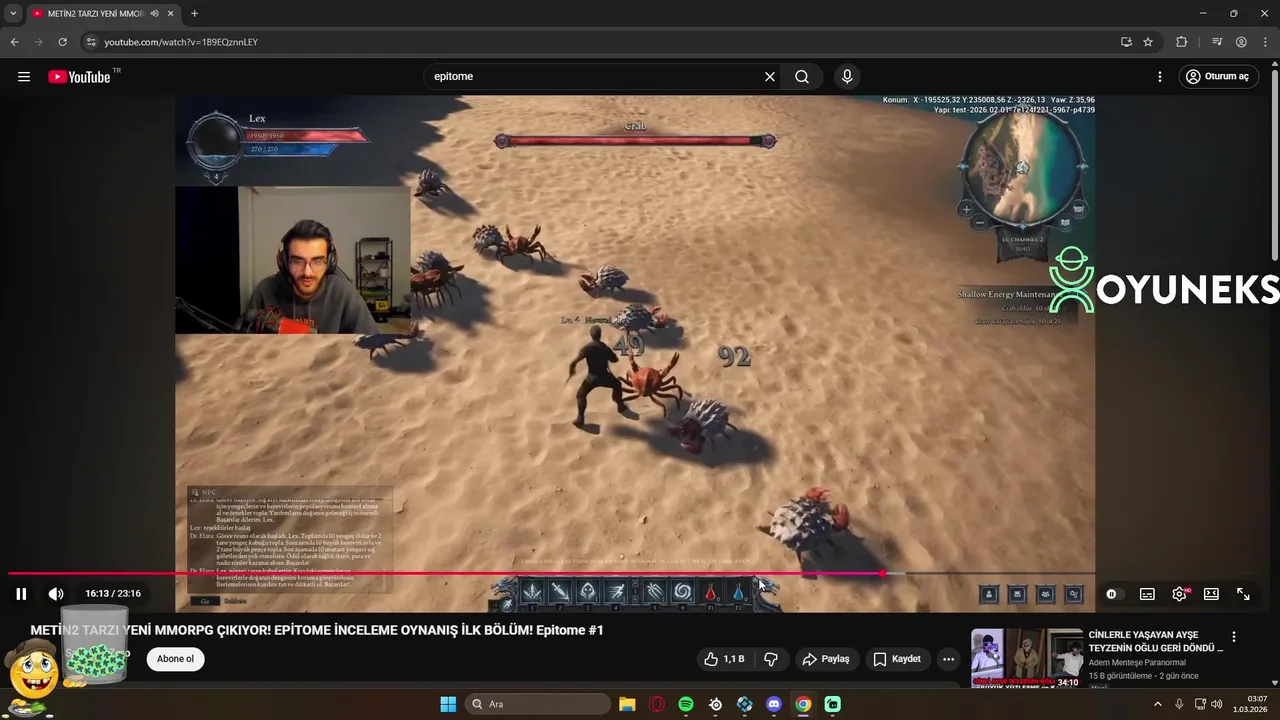
Task: Switch to Chrome taskbar icon
Action: click(x=803, y=704)
